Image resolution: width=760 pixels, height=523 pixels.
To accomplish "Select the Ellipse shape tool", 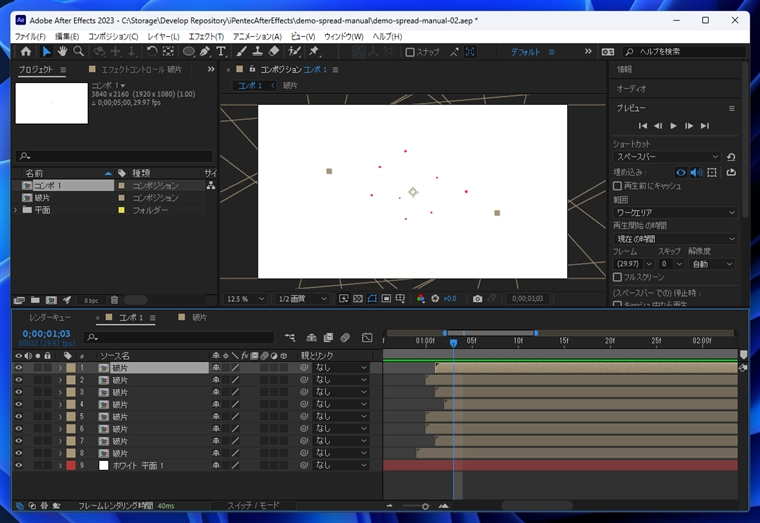I will point(189,51).
